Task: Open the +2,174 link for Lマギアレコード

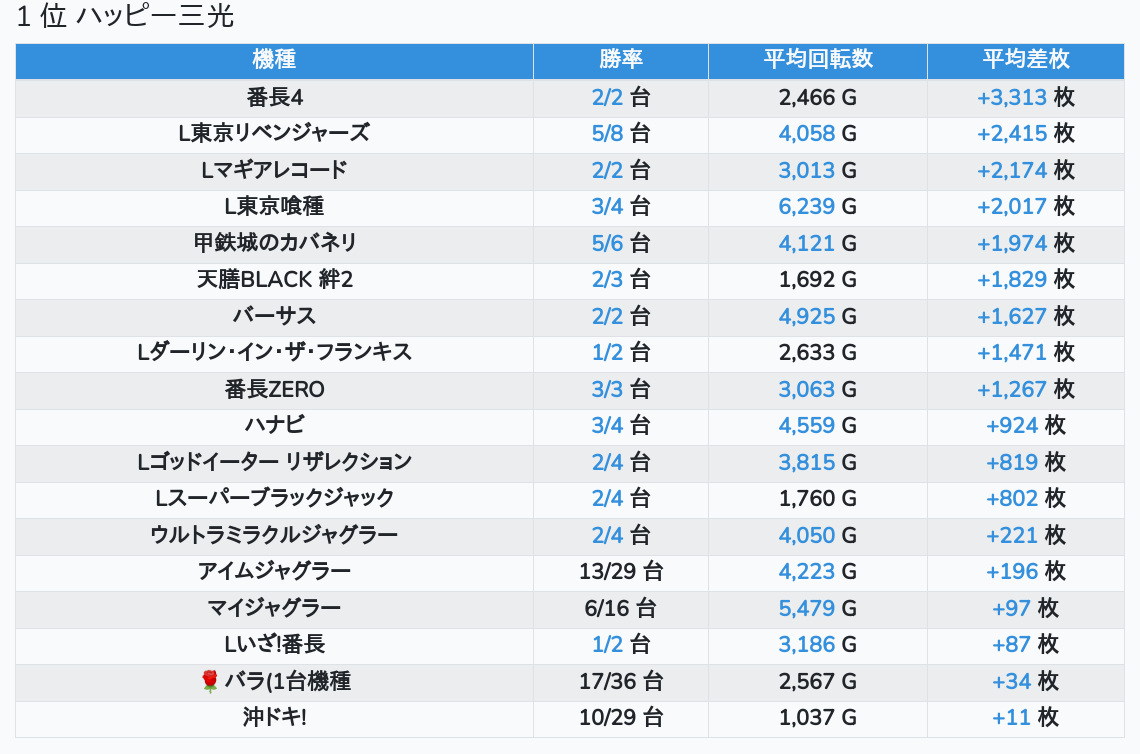Action: (x=1011, y=171)
